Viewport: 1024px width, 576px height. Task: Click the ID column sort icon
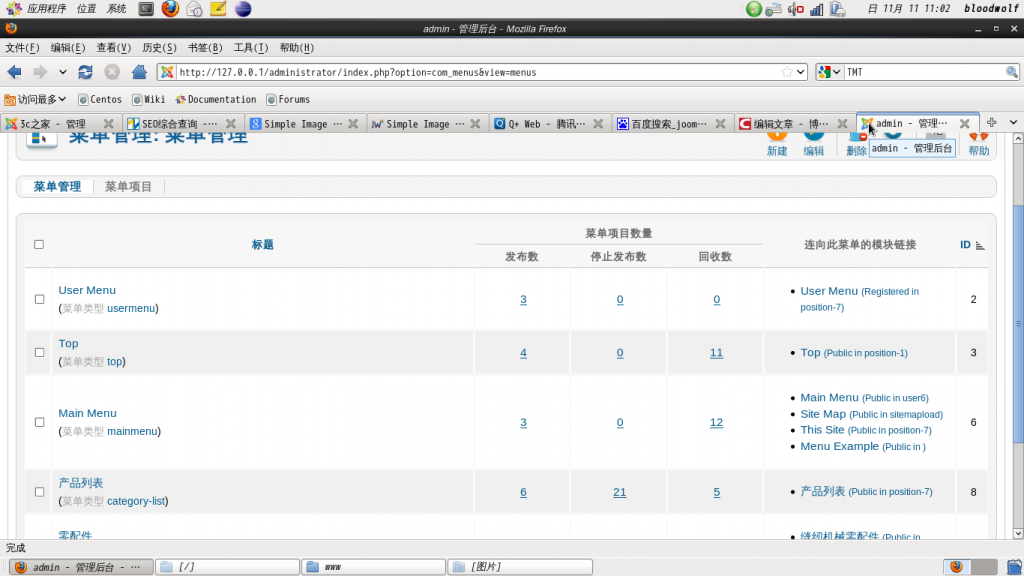click(x=980, y=246)
